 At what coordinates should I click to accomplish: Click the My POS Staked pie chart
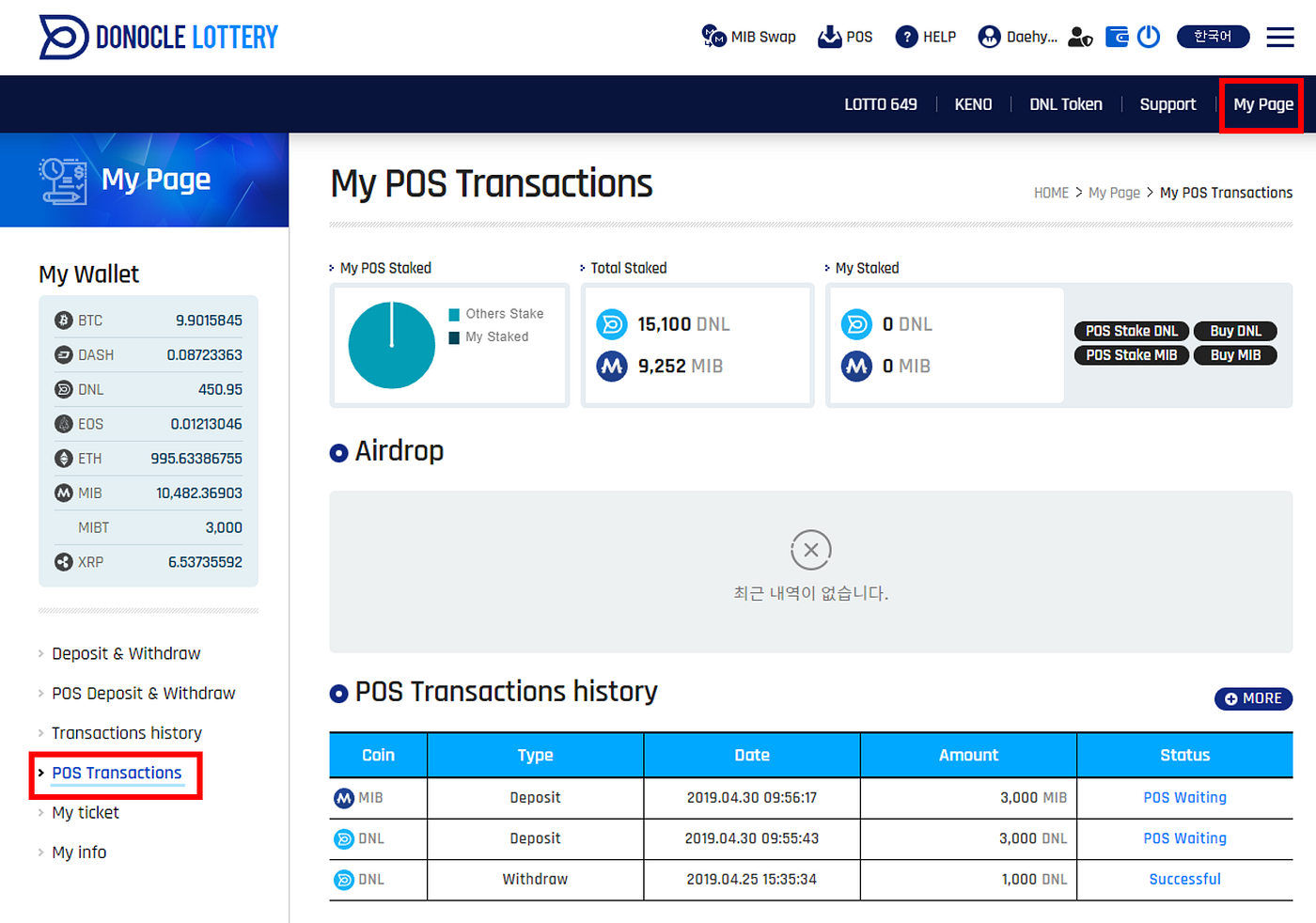point(391,345)
